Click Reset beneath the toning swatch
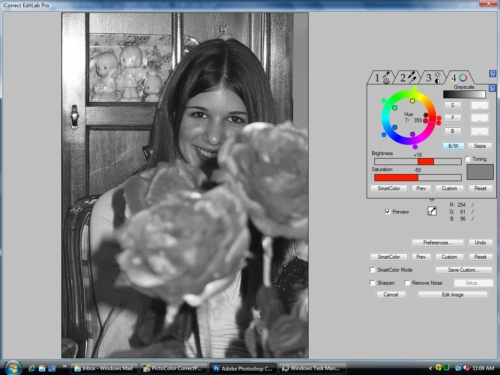The image size is (500, 375). pos(480,189)
